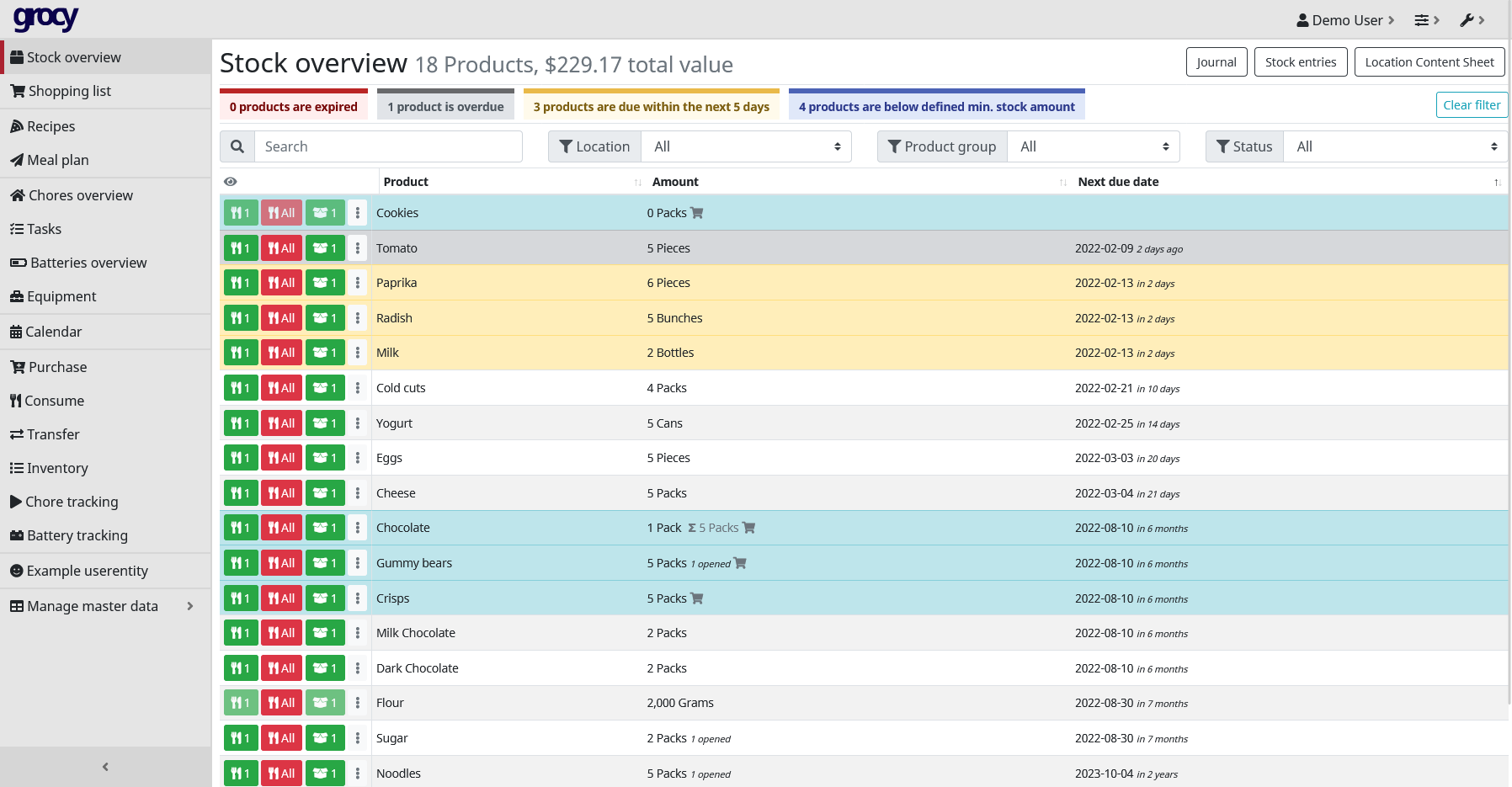Toggle products due within 5 days filter
1512x787 pixels.
(x=651, y=107)
